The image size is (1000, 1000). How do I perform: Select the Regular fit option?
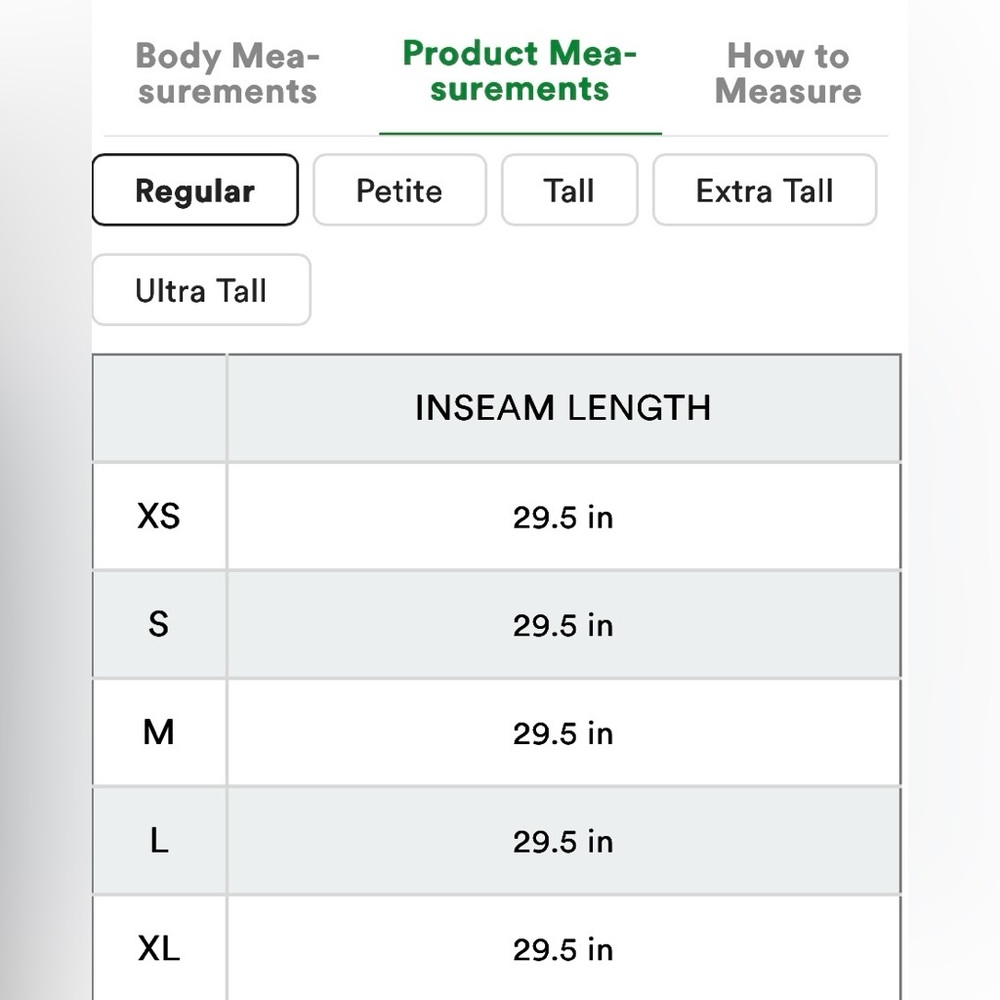click(195, 190)
